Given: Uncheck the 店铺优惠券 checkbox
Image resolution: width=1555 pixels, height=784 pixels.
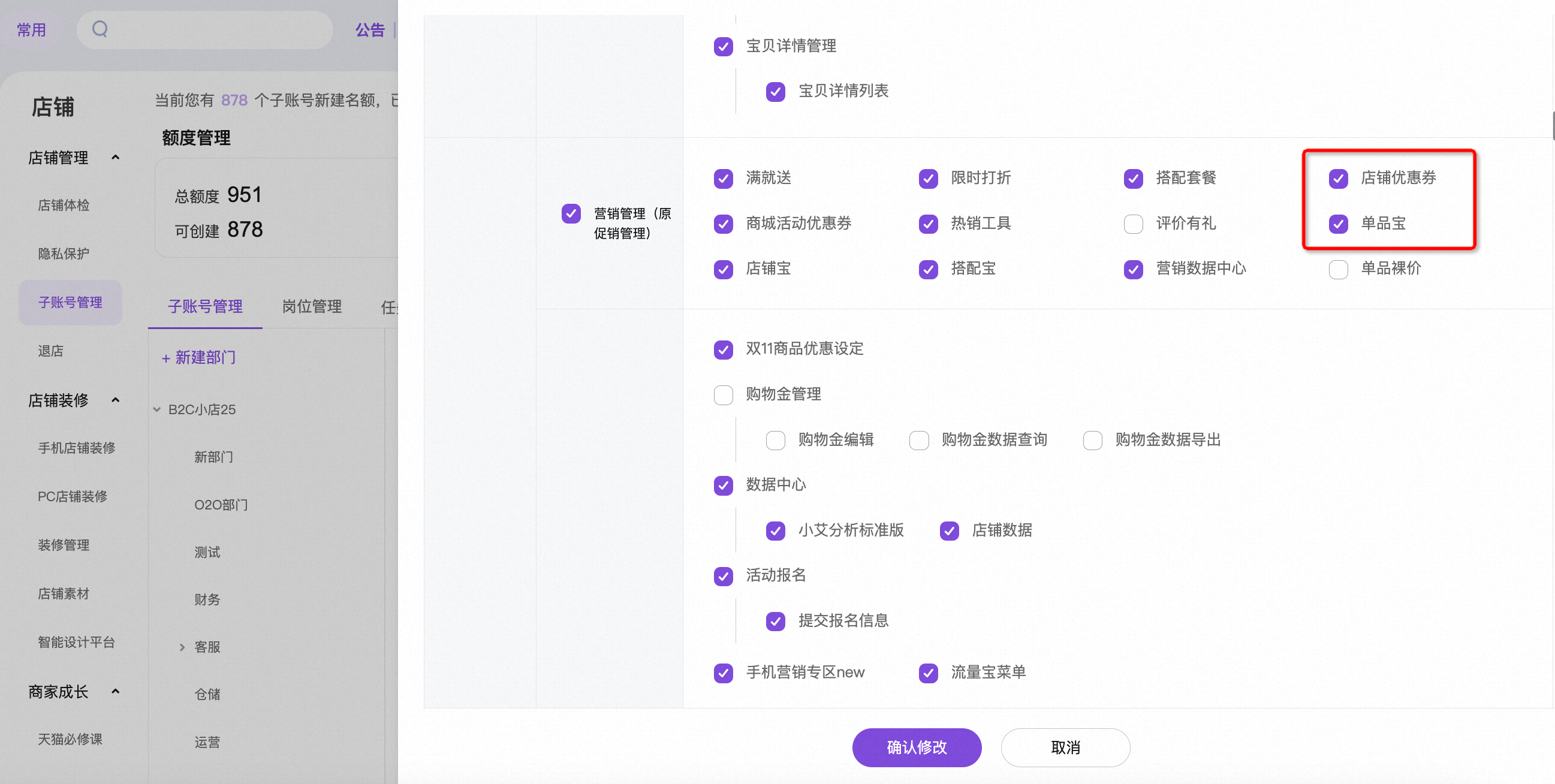Looking at the screenshot, I should pyautogui.click(x=1338, y=179).
